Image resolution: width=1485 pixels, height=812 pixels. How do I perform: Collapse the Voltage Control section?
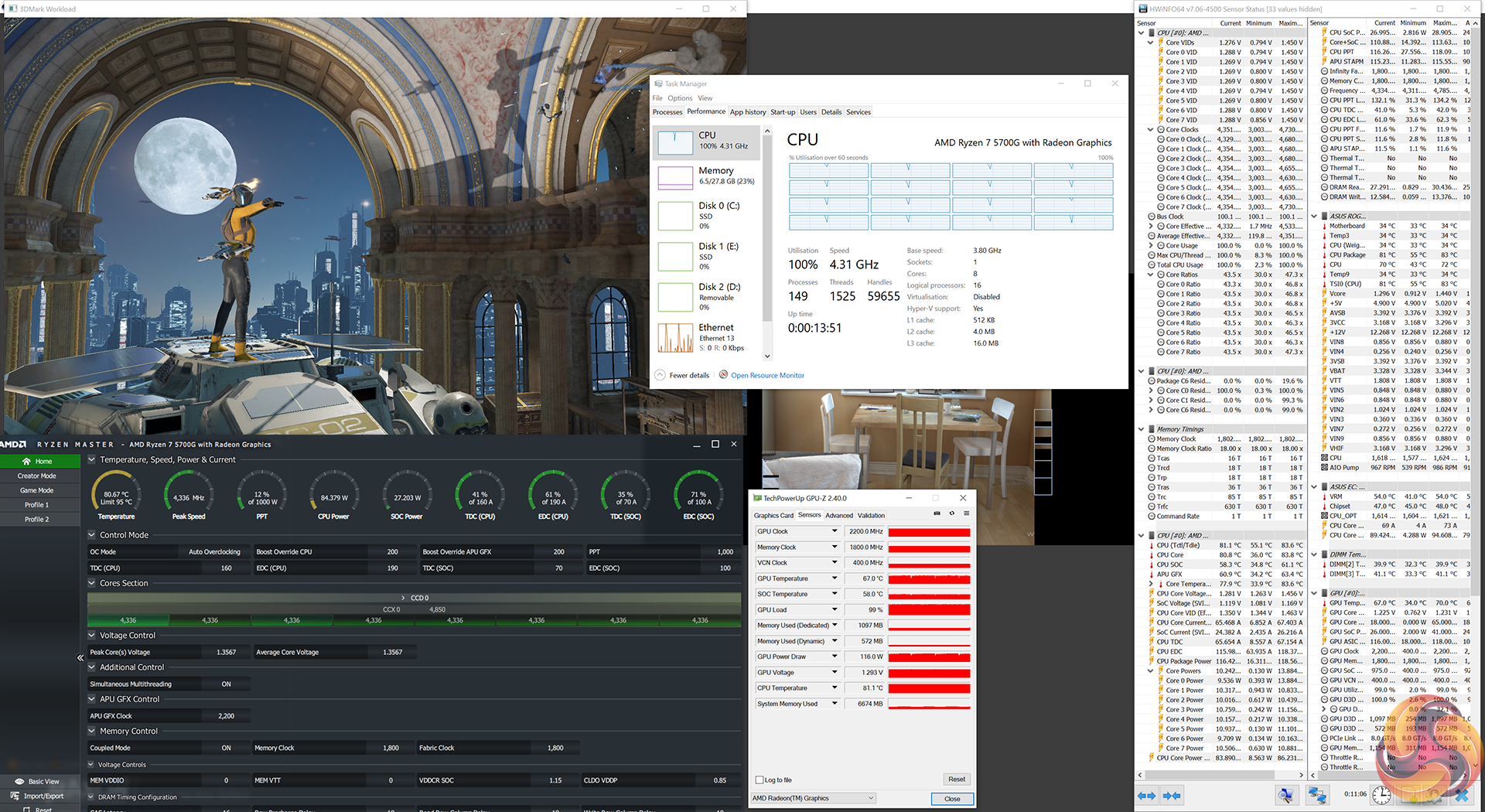coord(92,636)
